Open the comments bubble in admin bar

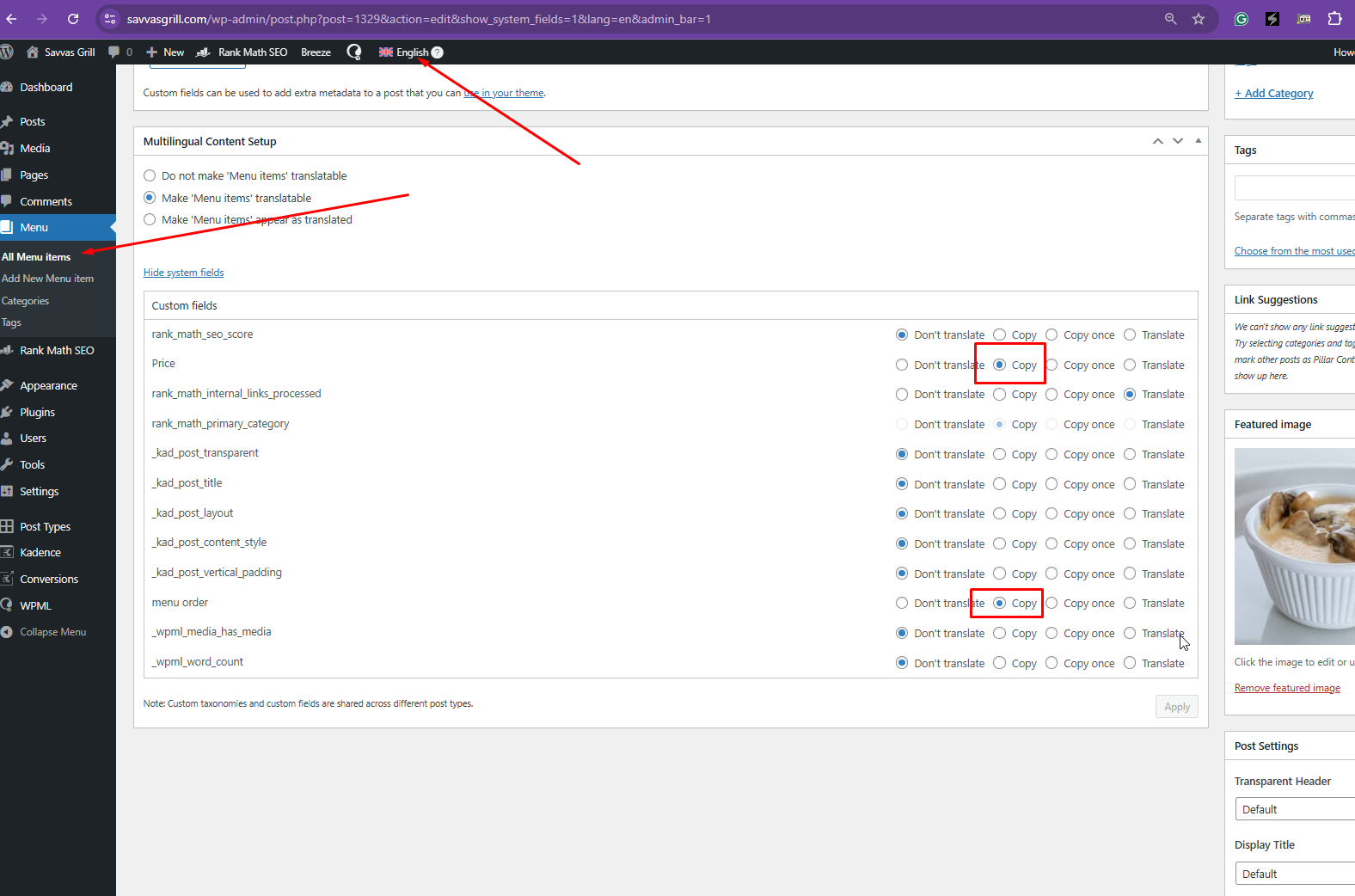click(x=120, y=52)
